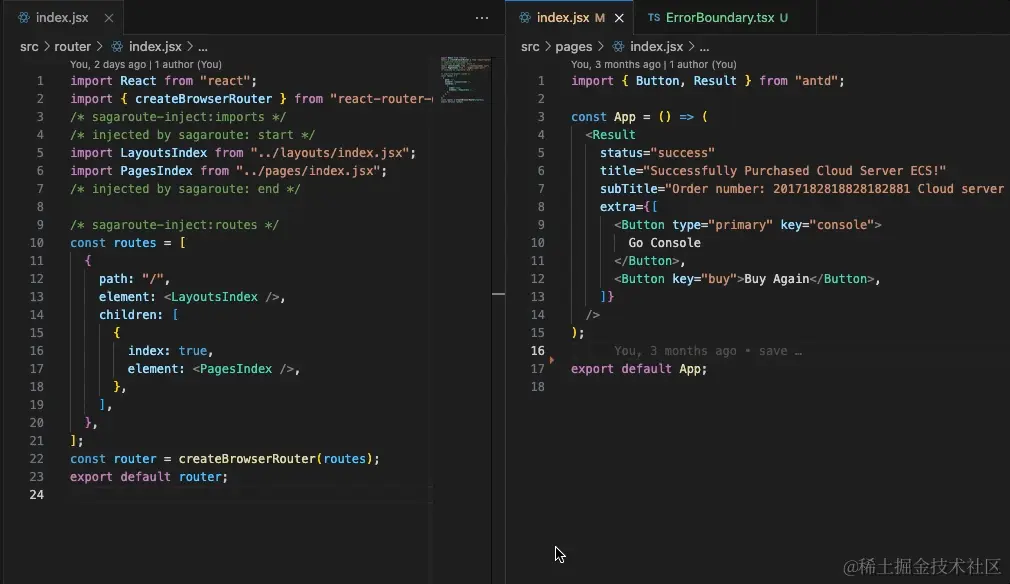The image size is (1010, 584).
Task: Click 'createBrowserRouter' in the import line
Action: coord(204,99)
